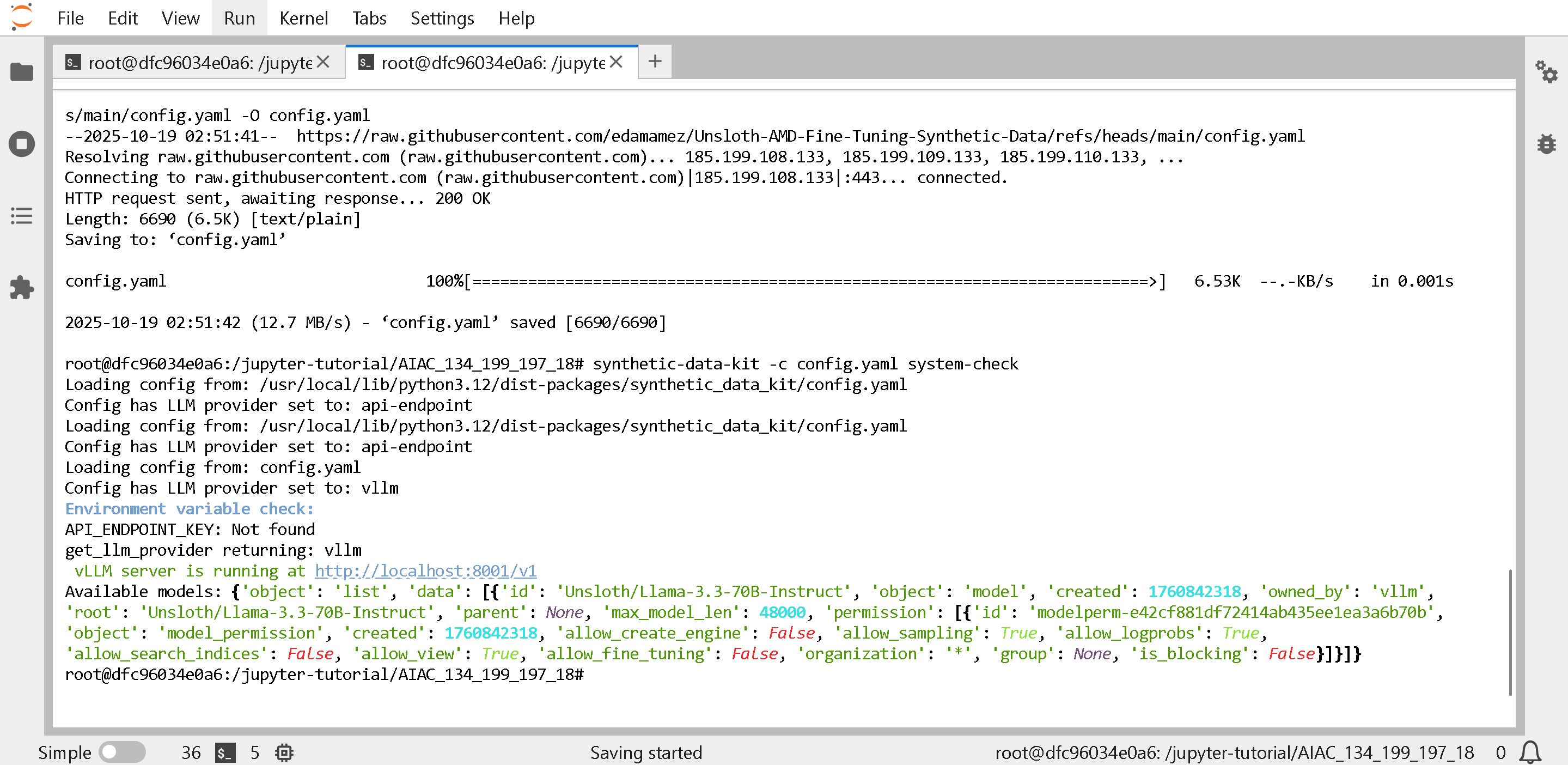The width and height of the screenshot is (1568, 765).
Task: Open running terminals and kernels panel
Action: point(22,144)
